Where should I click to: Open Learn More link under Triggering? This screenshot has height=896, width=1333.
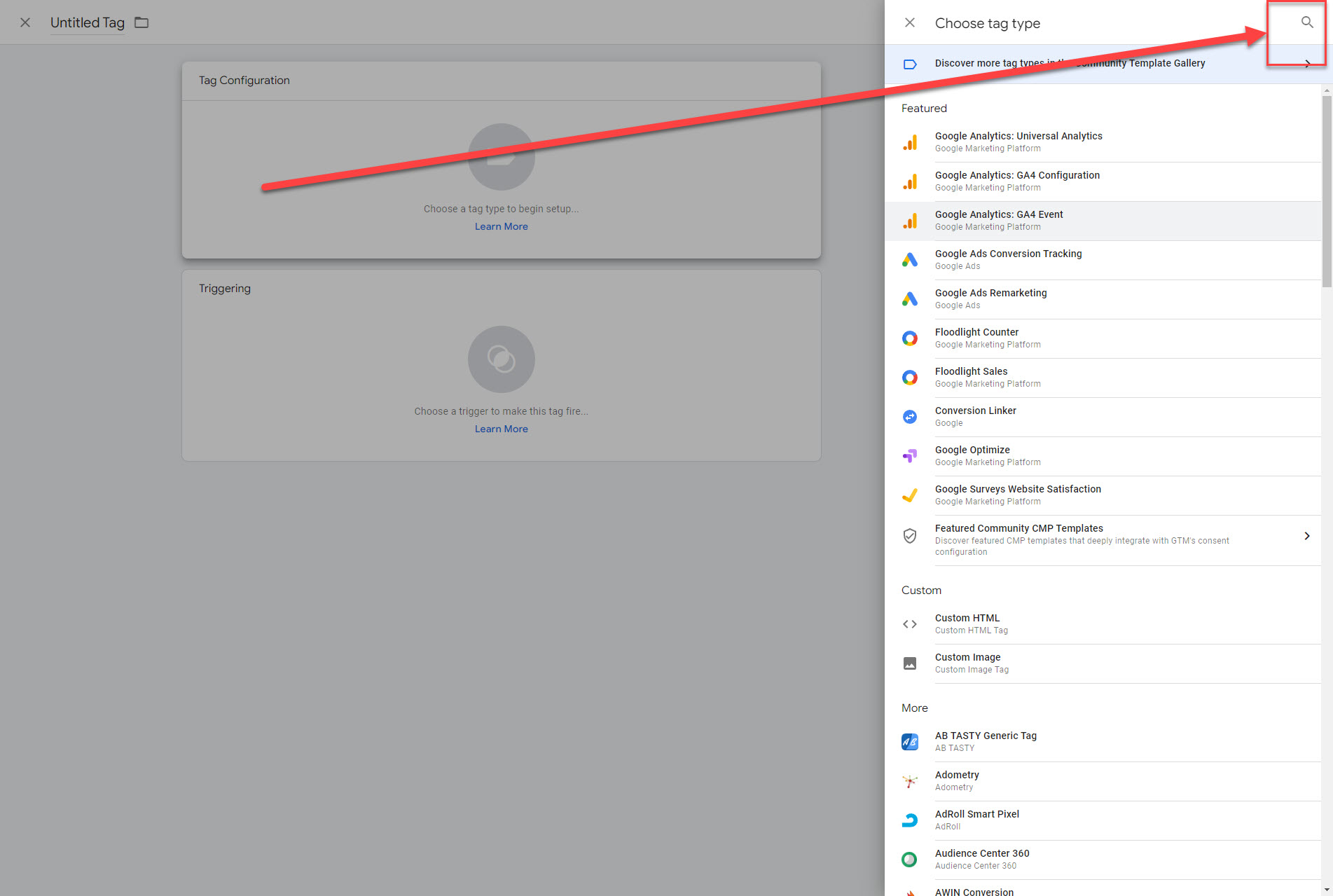coord(501,429)
